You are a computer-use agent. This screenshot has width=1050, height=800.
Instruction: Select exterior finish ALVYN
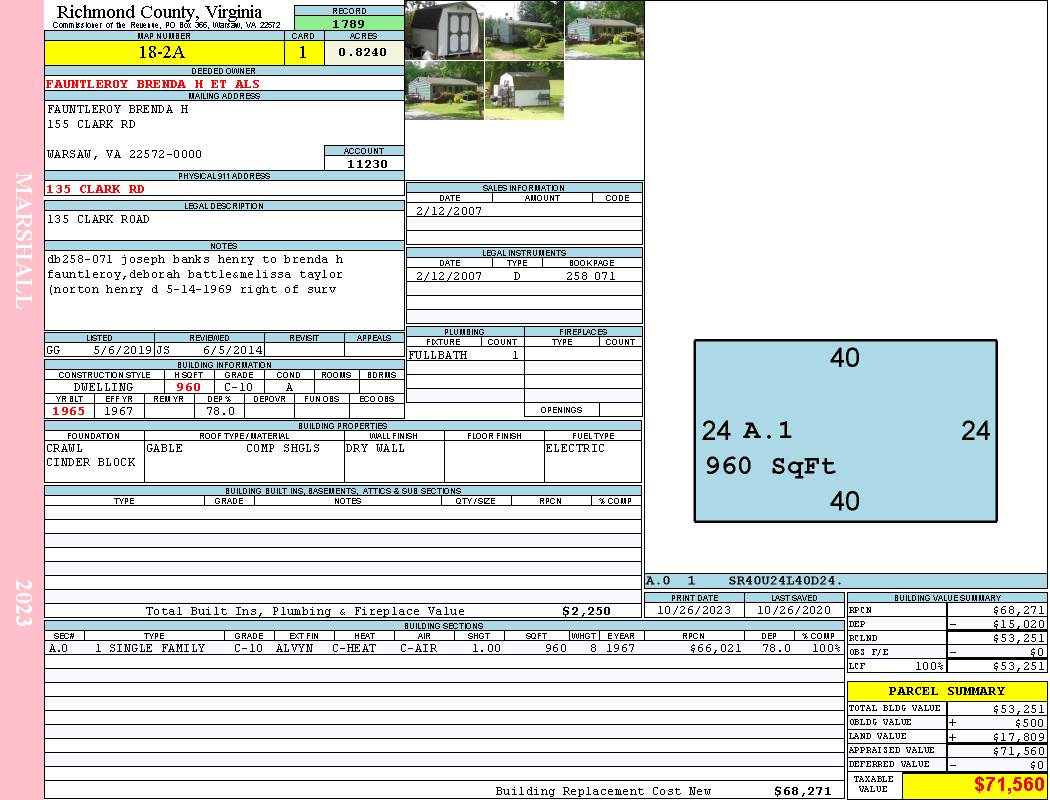(x=294, y=648)
